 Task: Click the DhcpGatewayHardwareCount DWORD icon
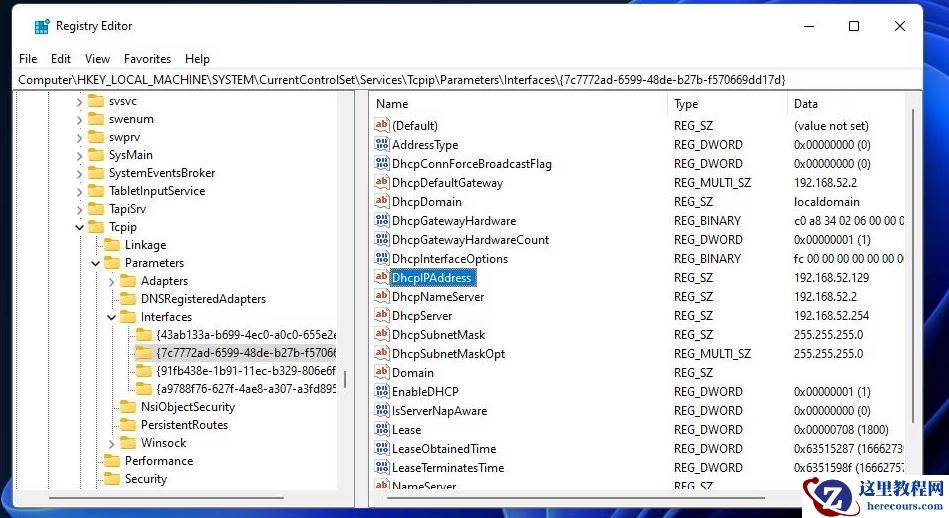click(382, 239)
